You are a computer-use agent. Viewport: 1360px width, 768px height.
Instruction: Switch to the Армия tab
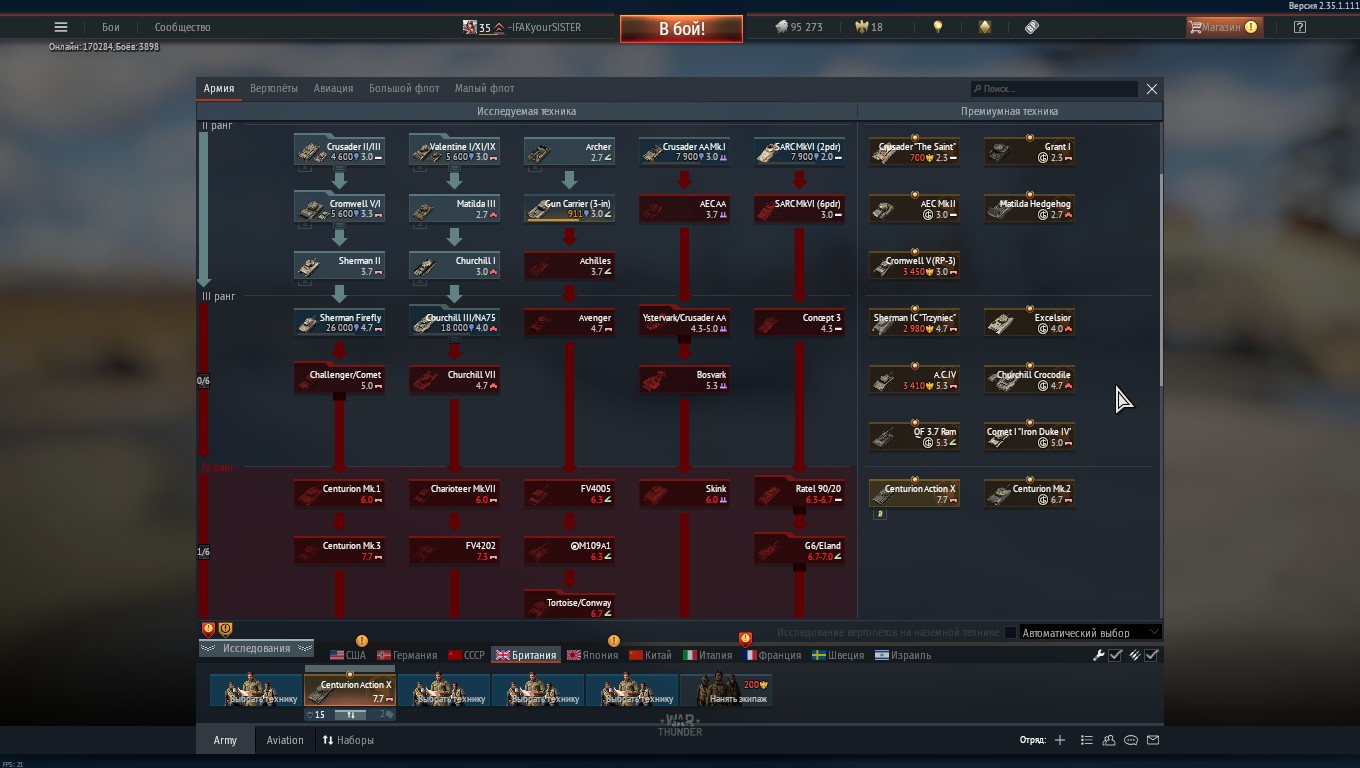tap(219, 88)
